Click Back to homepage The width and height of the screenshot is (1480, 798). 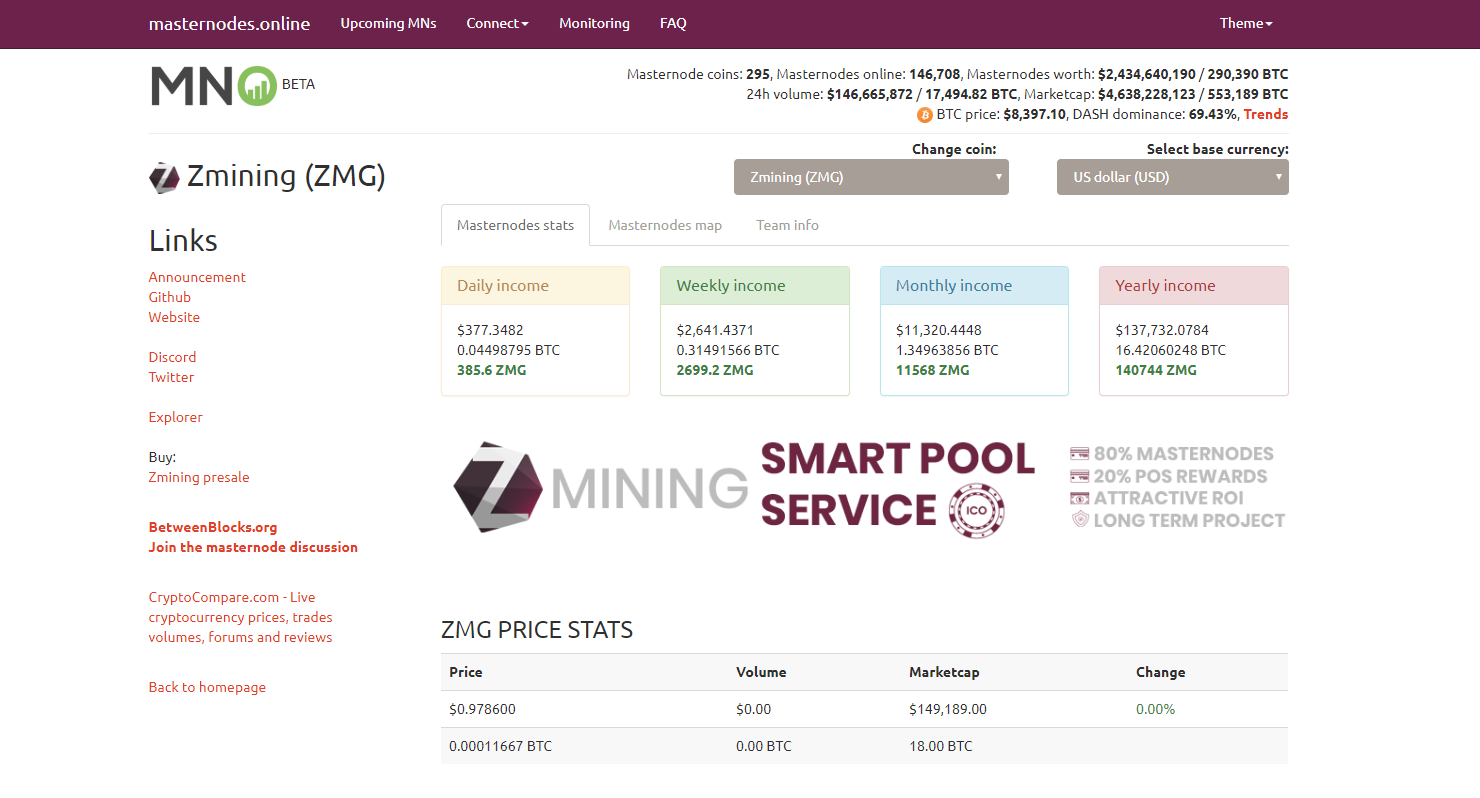click(207, 687)
